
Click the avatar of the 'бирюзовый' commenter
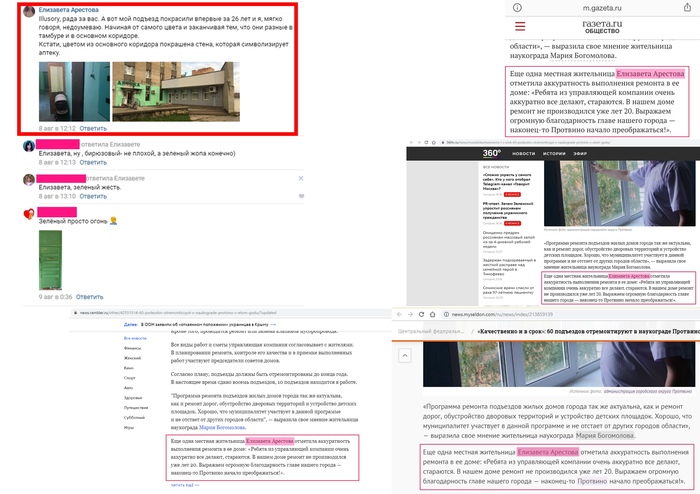(x=27, y=147)
